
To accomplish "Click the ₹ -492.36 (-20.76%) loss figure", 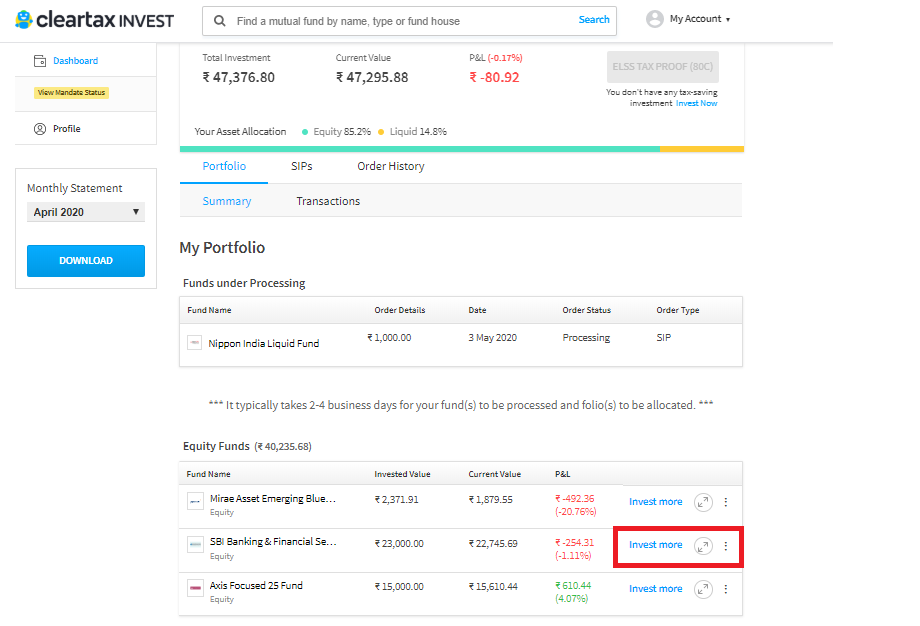I will pyautogui.click(x=576, y=505).
